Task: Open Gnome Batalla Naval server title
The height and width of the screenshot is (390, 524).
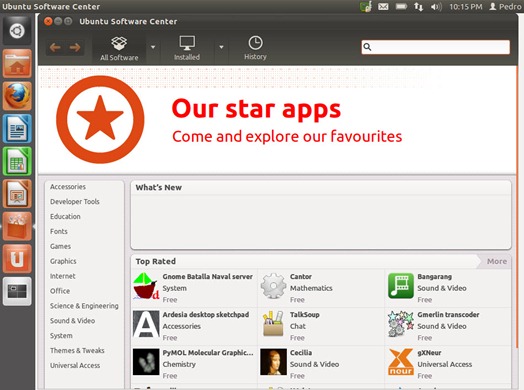Action: [208, 277]
